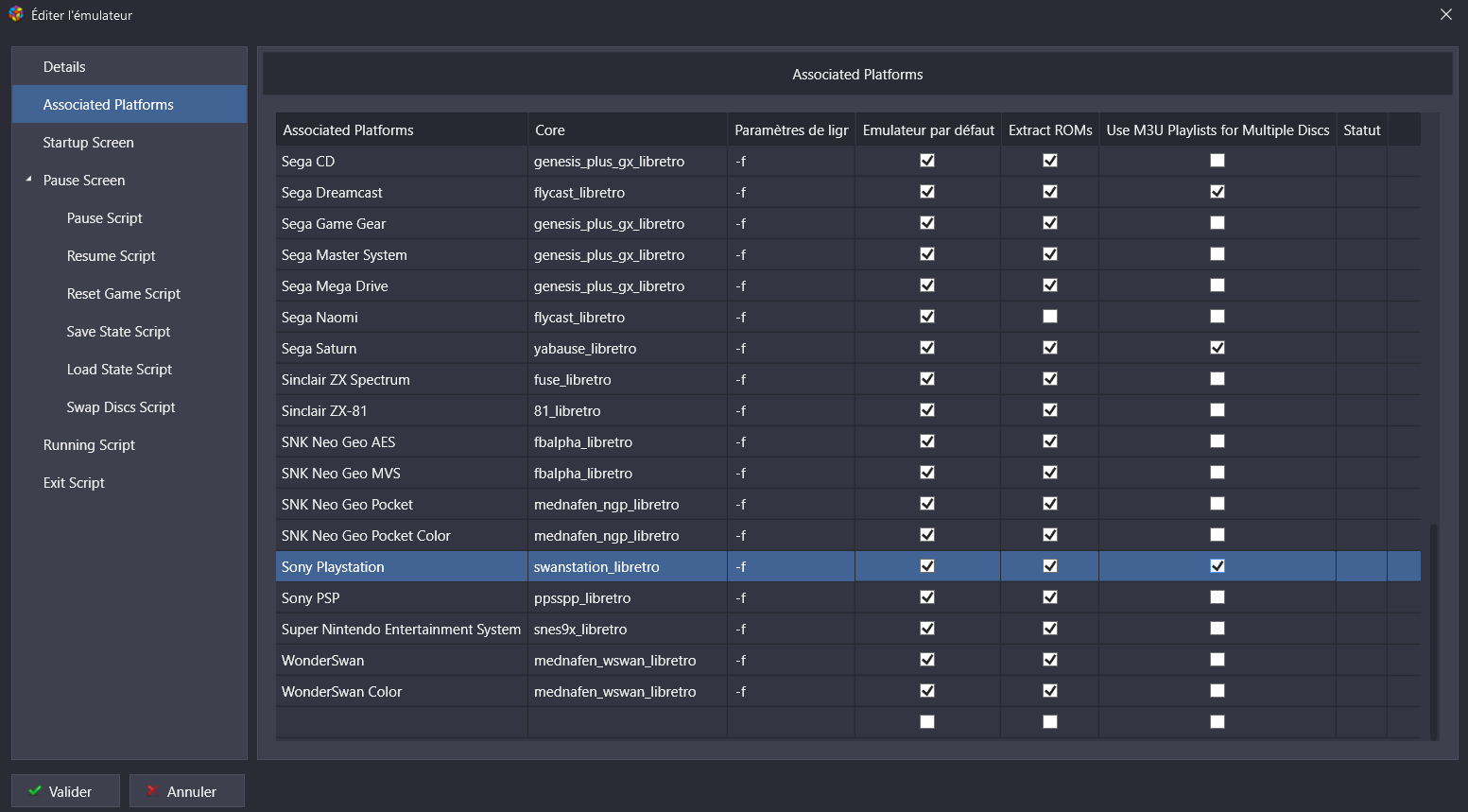The width and height of the screenshot is (1468, 812).
Task: Click the Emulateur par défaut column header
Action: (928, 130)
